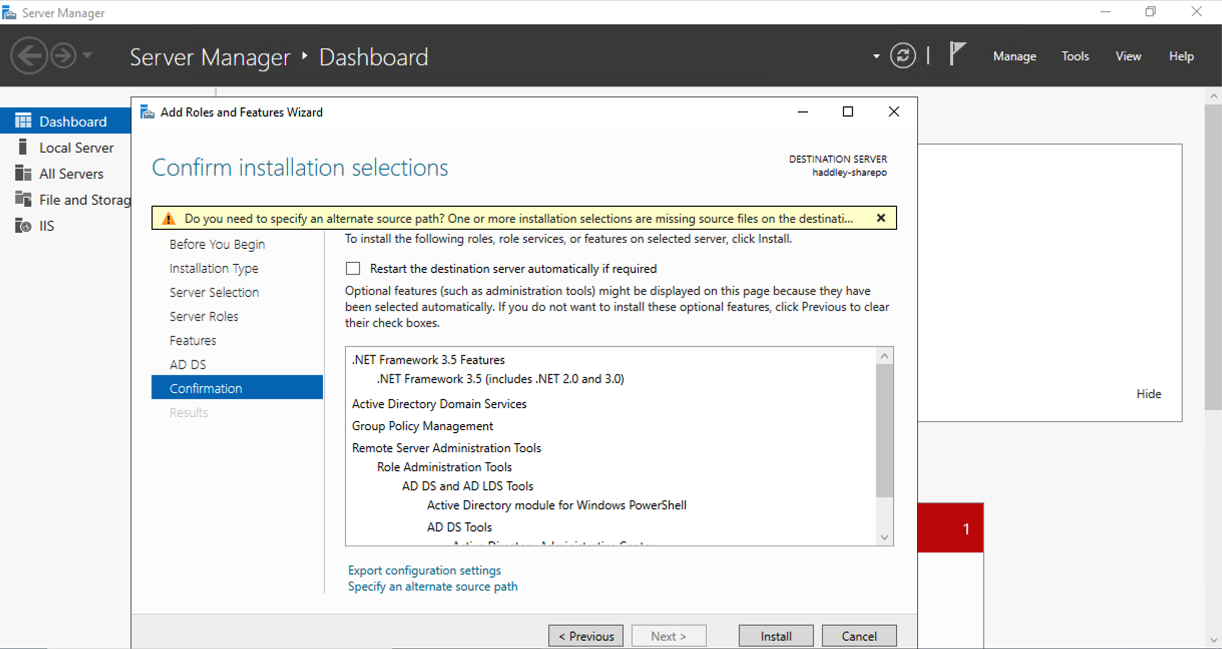Go to AD DS wizard step
1222x649 pixels.
[x=188, y=364]
